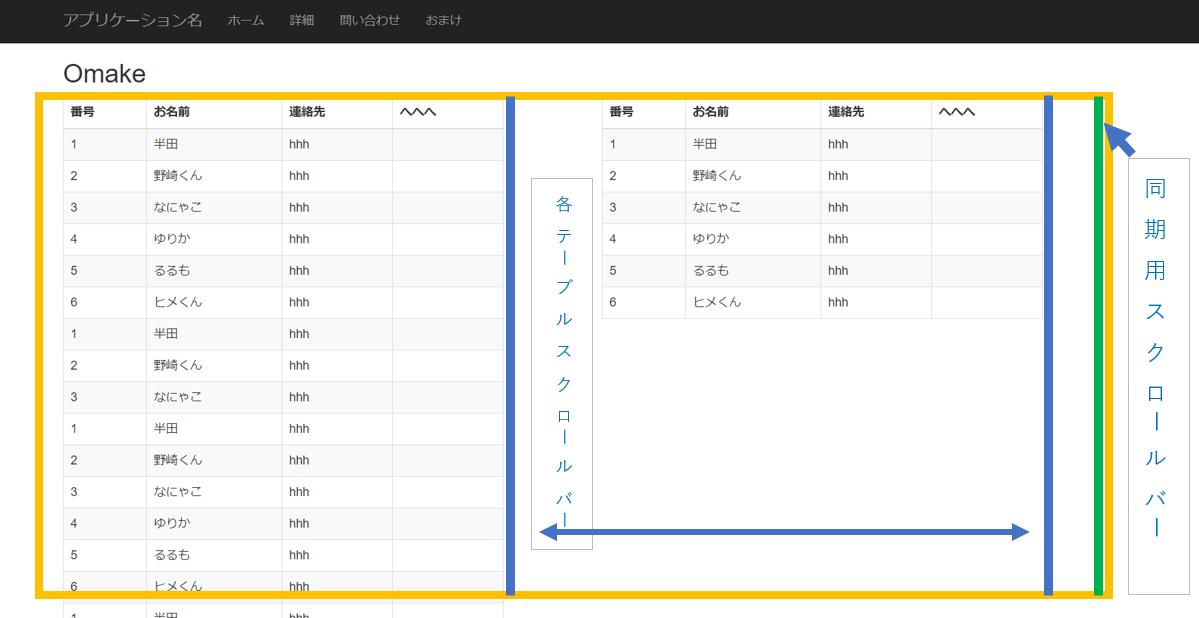Image resolution: width=1199 pixels, height=618 pixels.
Task: Click the blue arrow pointing at green bar
Action: [1121, 140]
